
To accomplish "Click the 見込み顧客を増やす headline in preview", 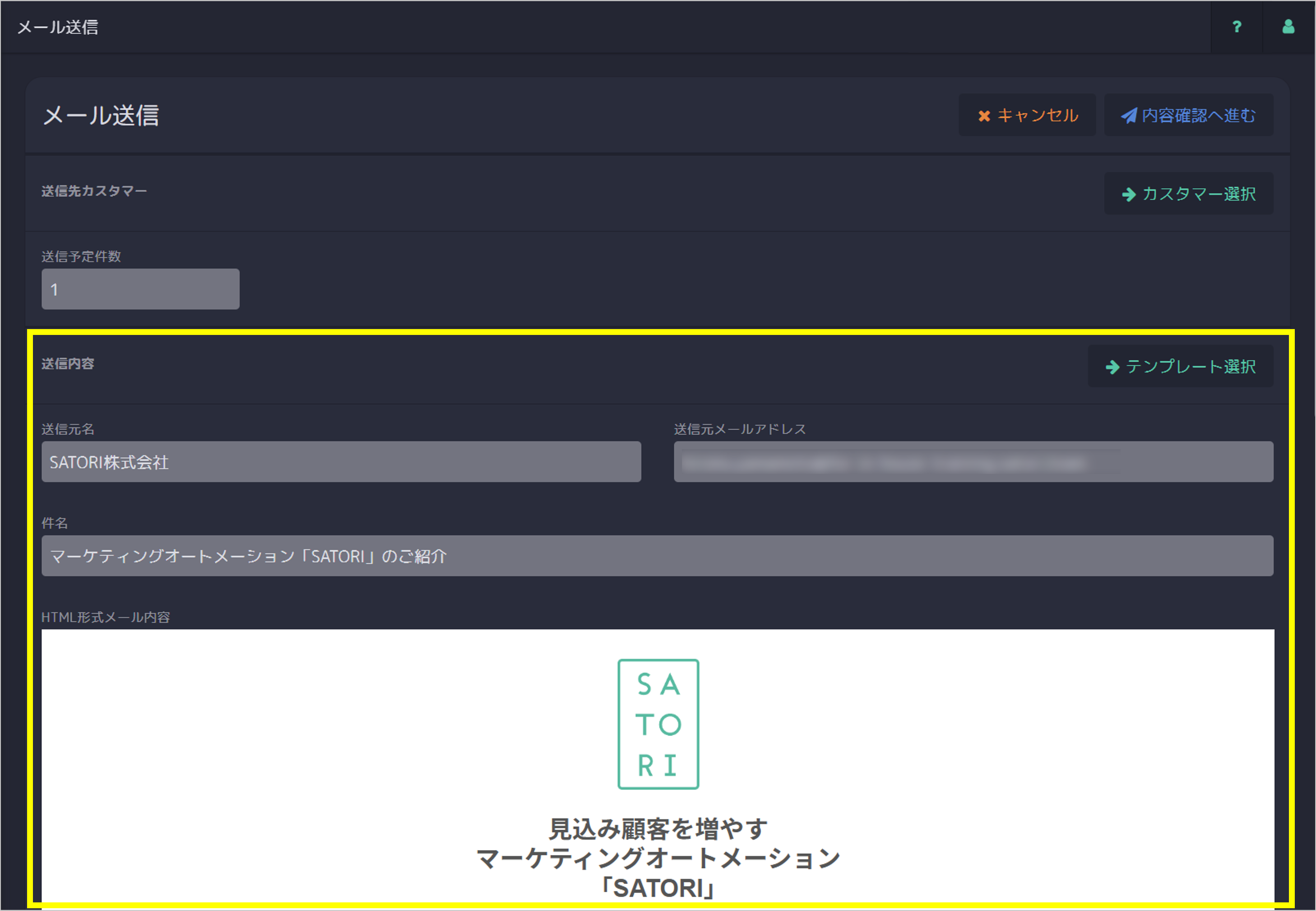I will 658,829.
